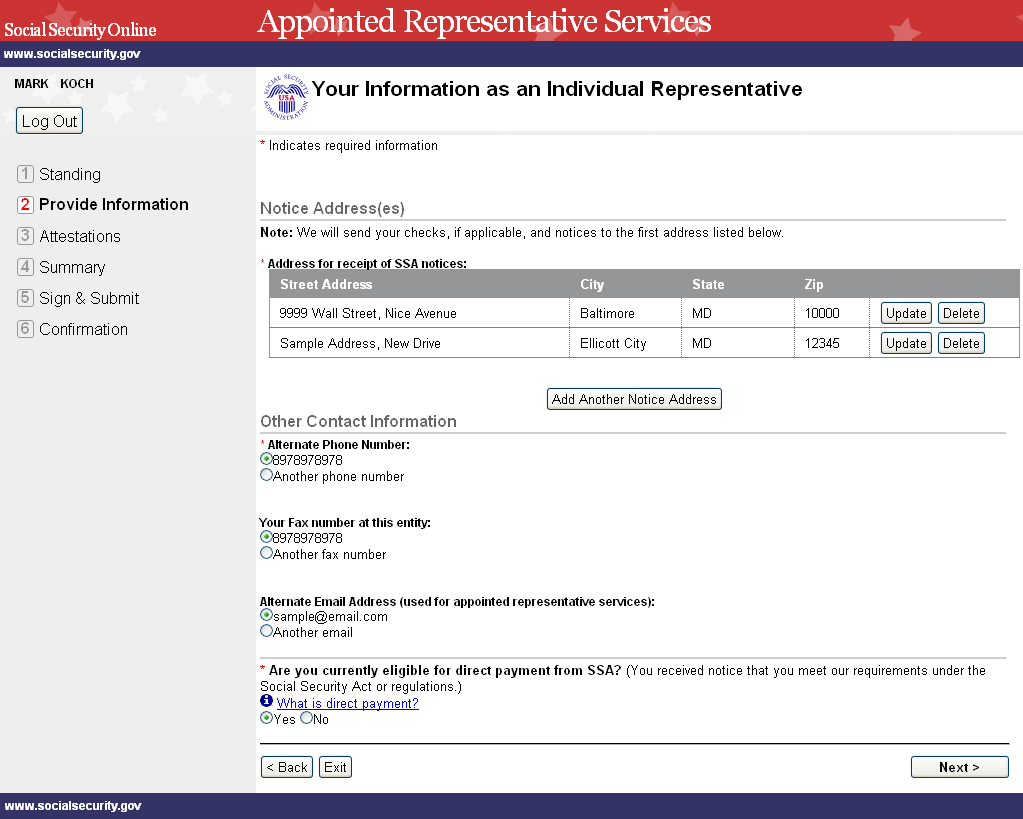This screenshot has width=1023, height=819.
Task: Delete the Ellicott City address row
Action: 961,343
